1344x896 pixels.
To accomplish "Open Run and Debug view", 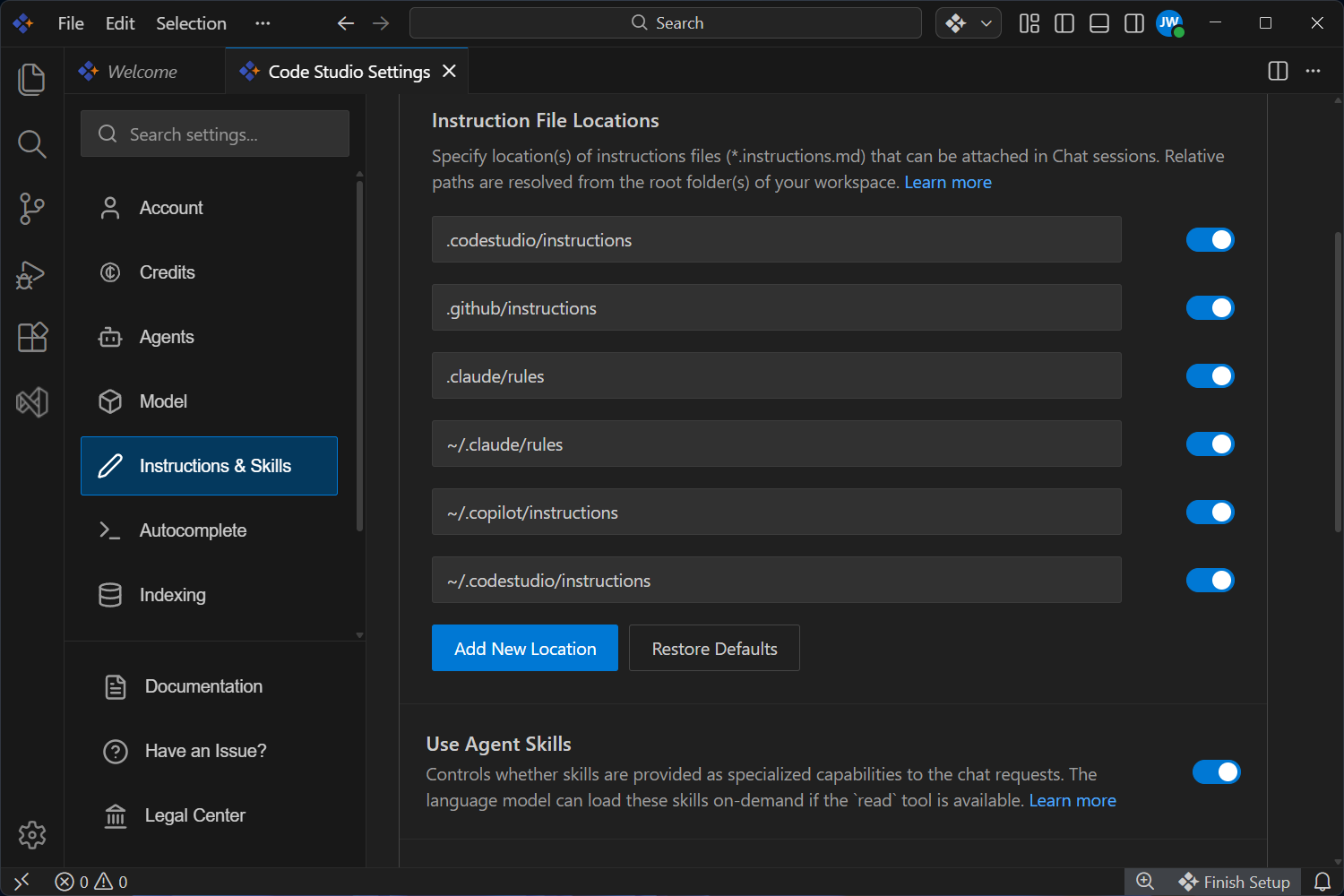I will 31,273.
